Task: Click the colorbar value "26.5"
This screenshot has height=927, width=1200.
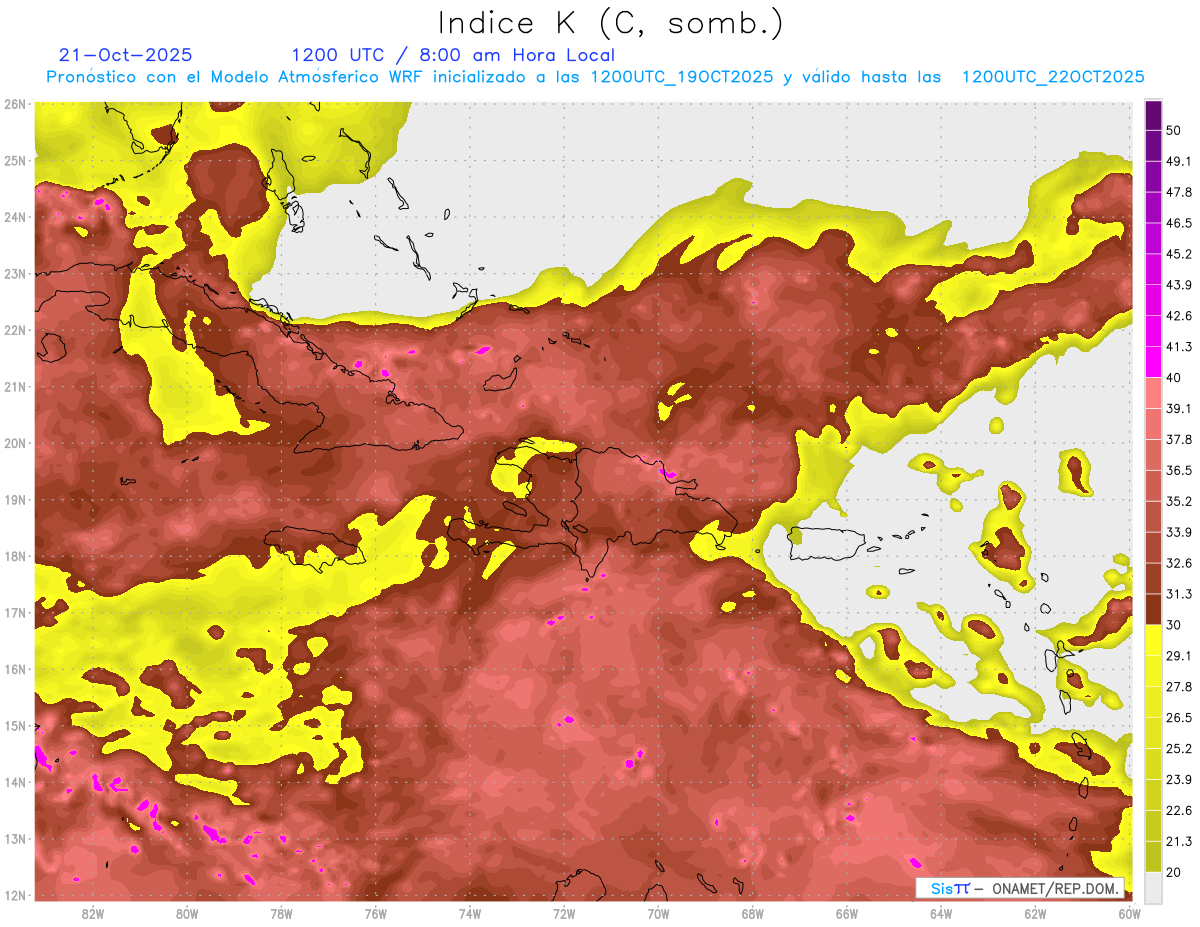Action: (x=1179, y=717)
